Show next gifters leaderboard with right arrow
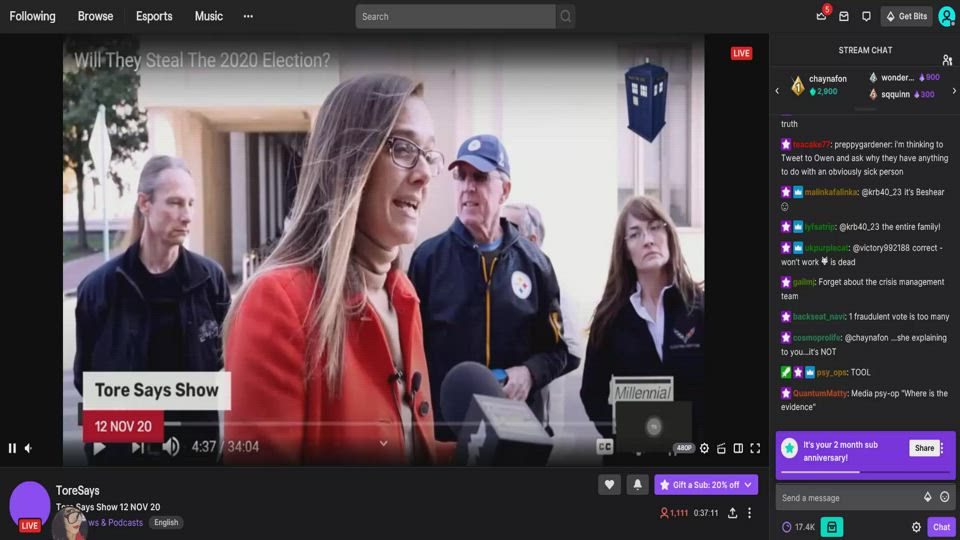The image size is (960, 540). [953, 91]
